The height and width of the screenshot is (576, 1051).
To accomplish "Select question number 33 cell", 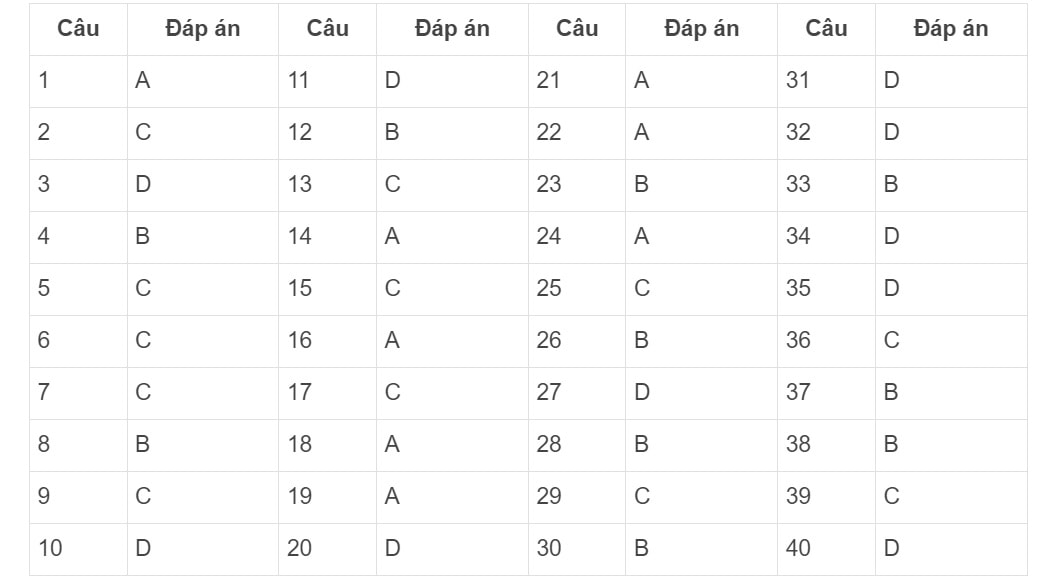I will click(x=826, y=185).
